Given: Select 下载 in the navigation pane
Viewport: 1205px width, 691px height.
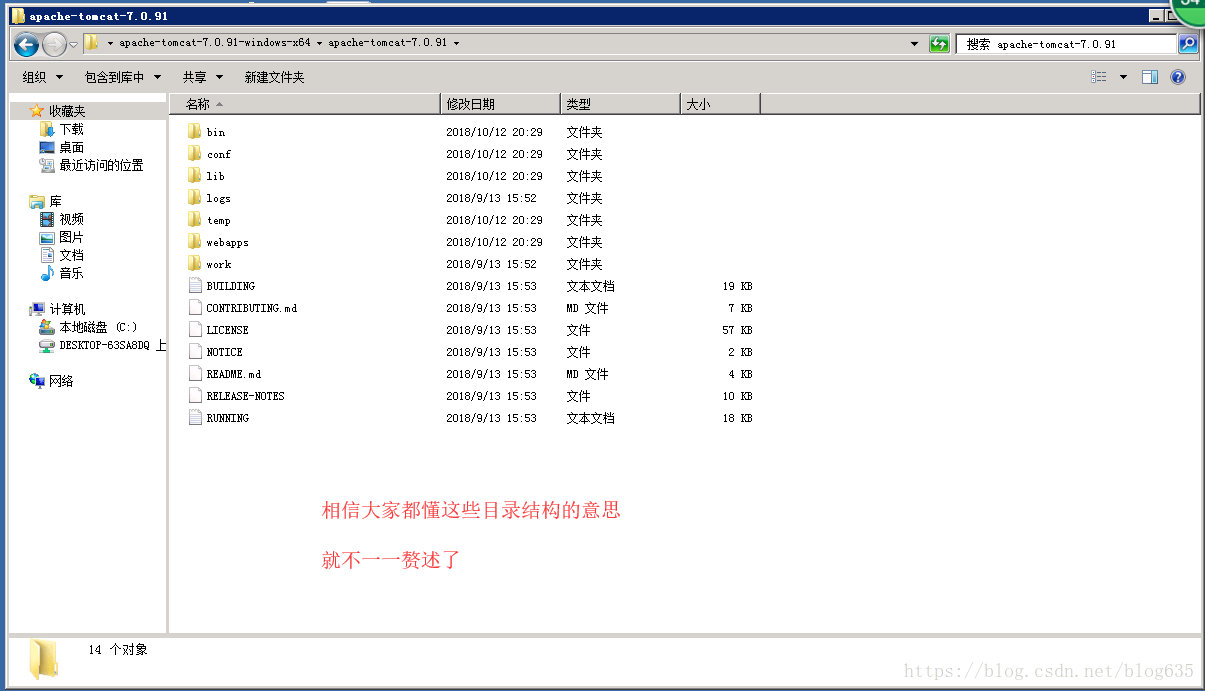Looking at the screenshot, I should tap(71, 129).
